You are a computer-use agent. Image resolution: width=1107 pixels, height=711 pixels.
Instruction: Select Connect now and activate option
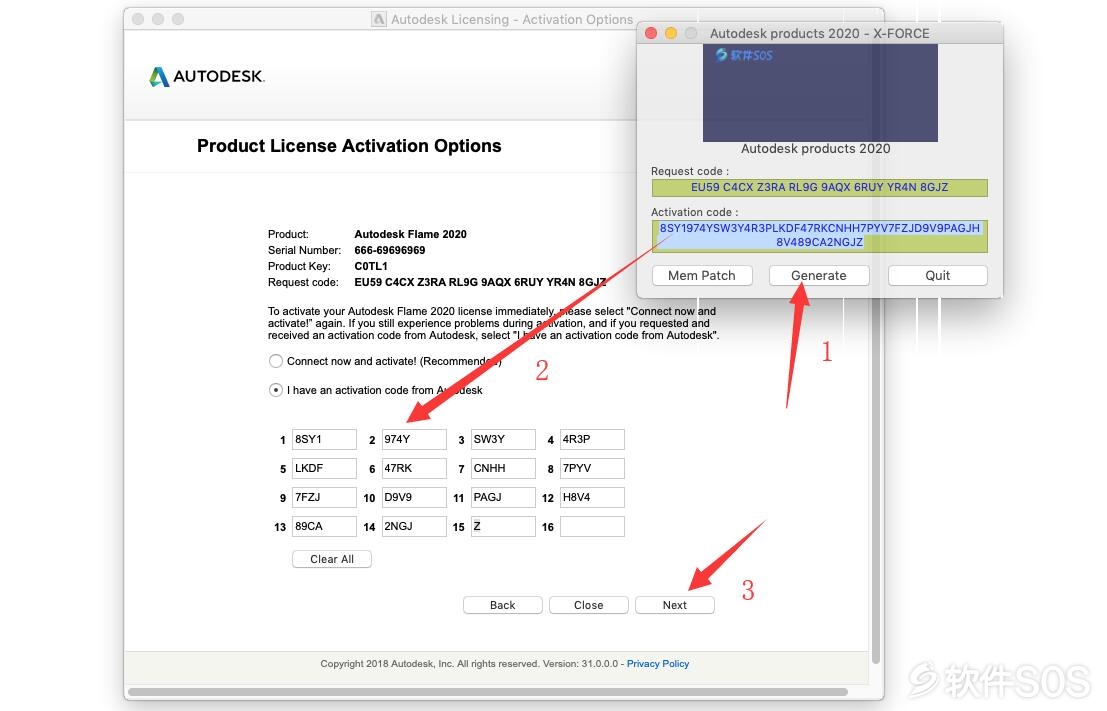click(x=275, y=361)
